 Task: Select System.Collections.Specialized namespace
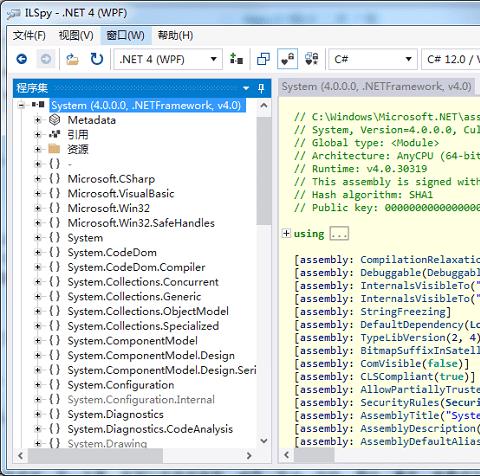click(x=143, y=326)
